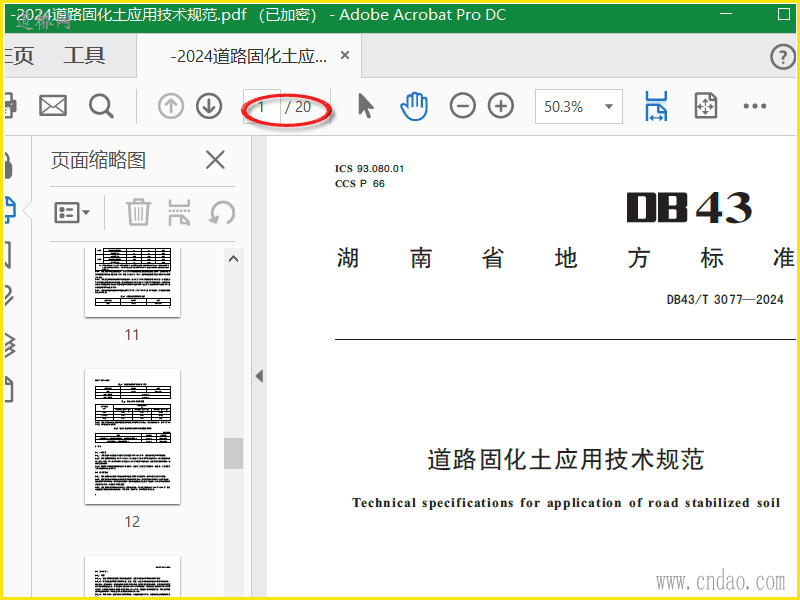Delete selected page trash icon

tap(138, 212)
